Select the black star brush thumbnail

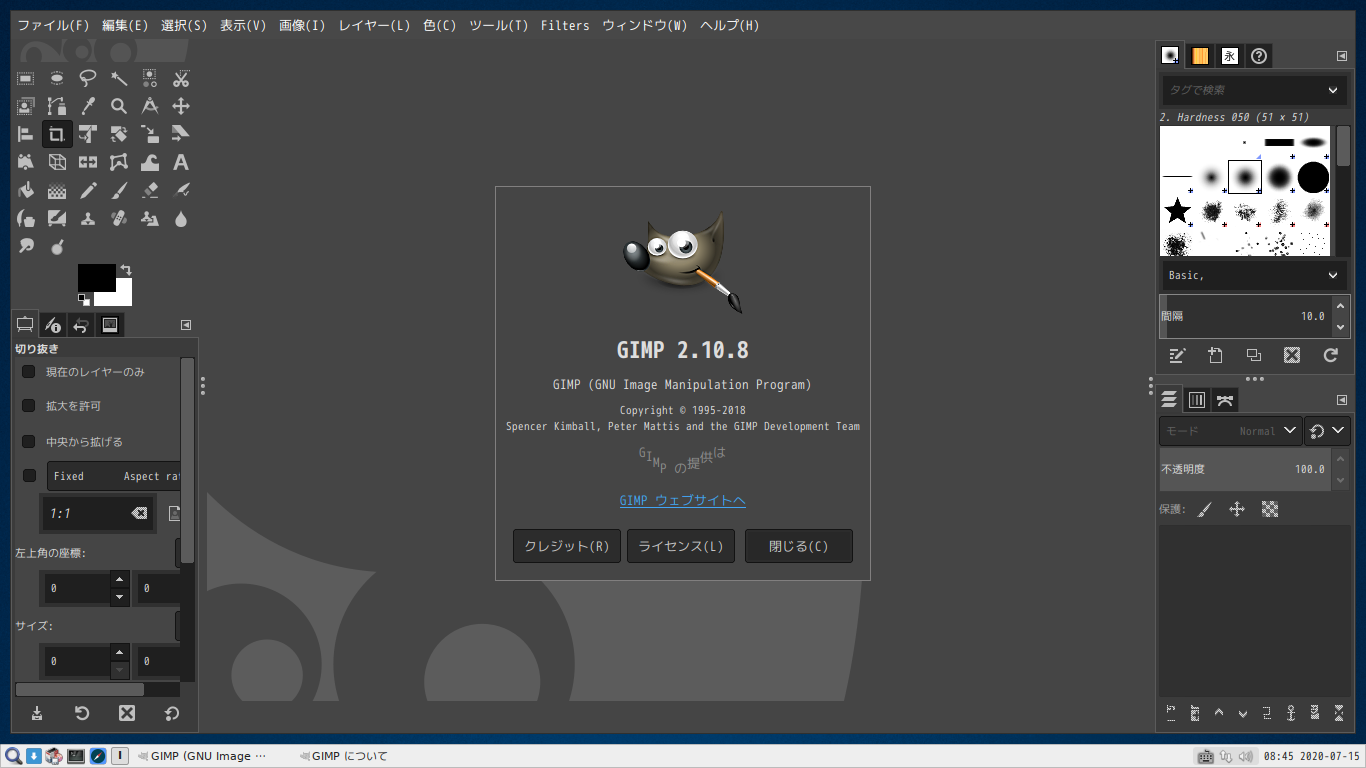point(1178,211)
